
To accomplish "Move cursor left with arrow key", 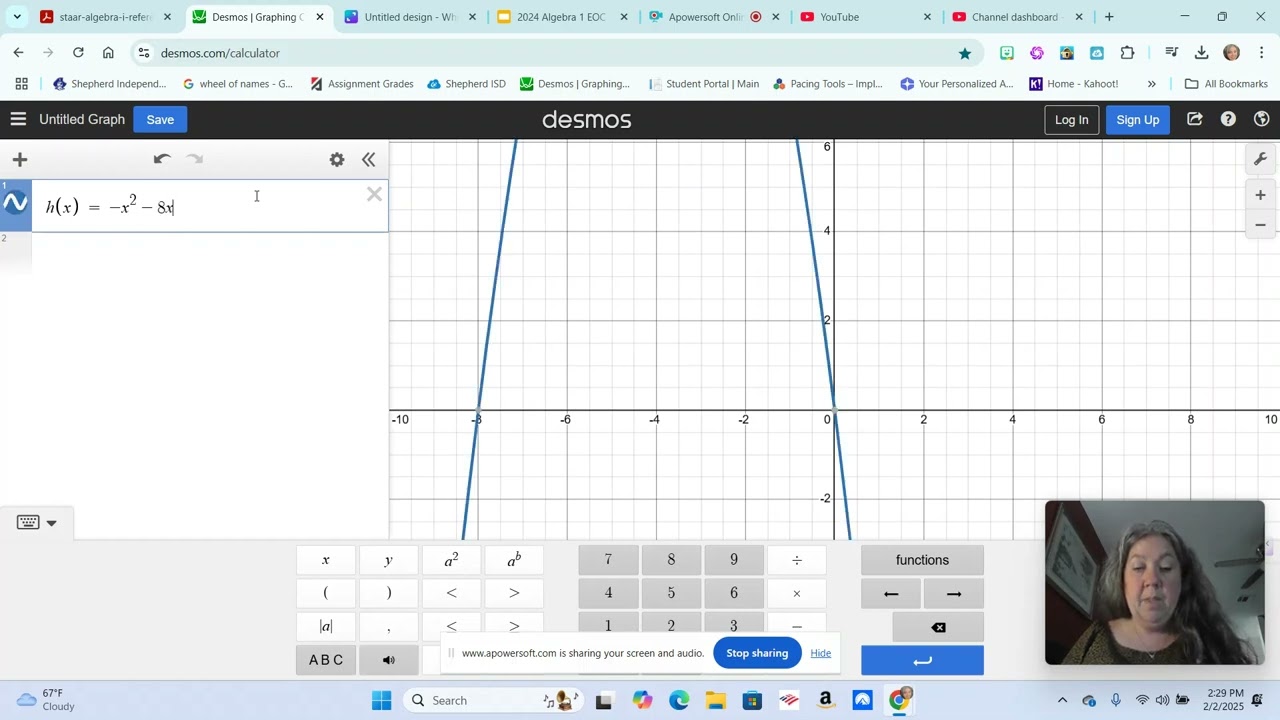I will pyautogui.click(x=891, y=593).
